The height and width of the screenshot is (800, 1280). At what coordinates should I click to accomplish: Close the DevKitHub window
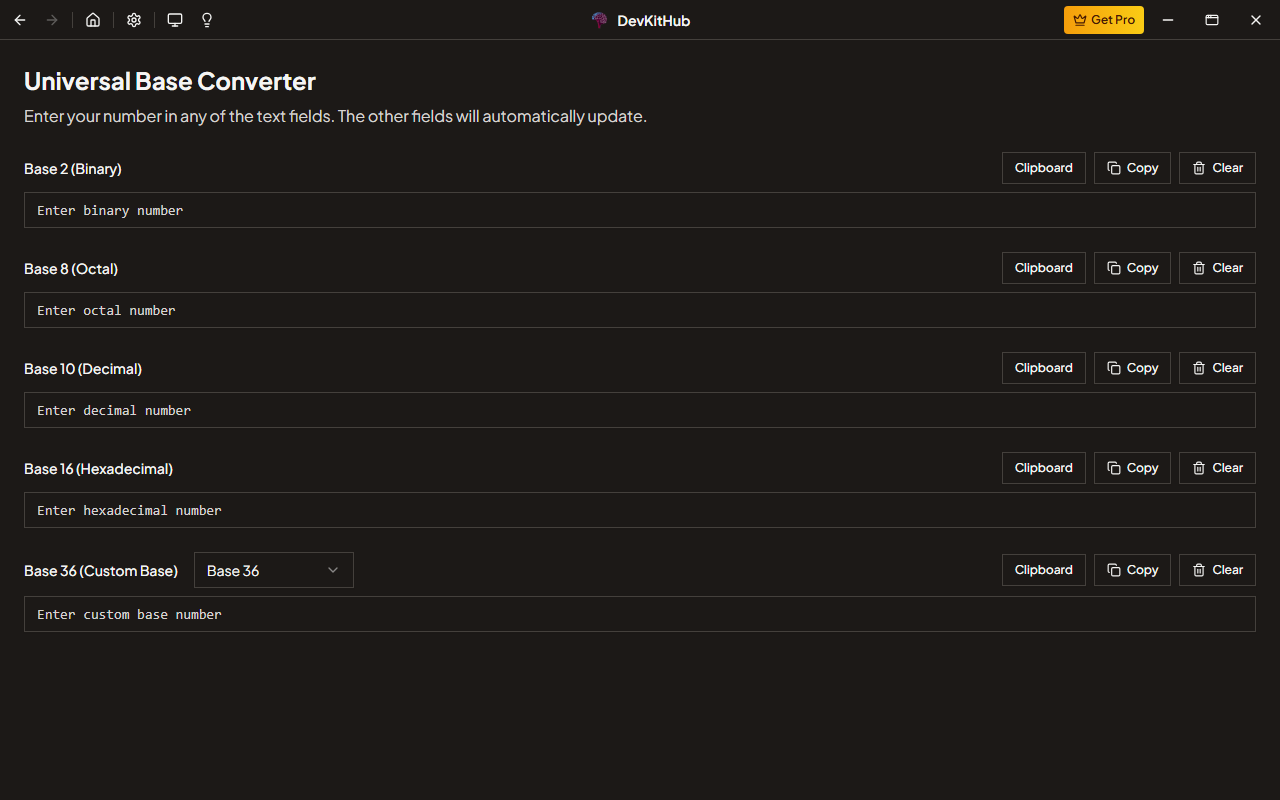click(1256, 20)
